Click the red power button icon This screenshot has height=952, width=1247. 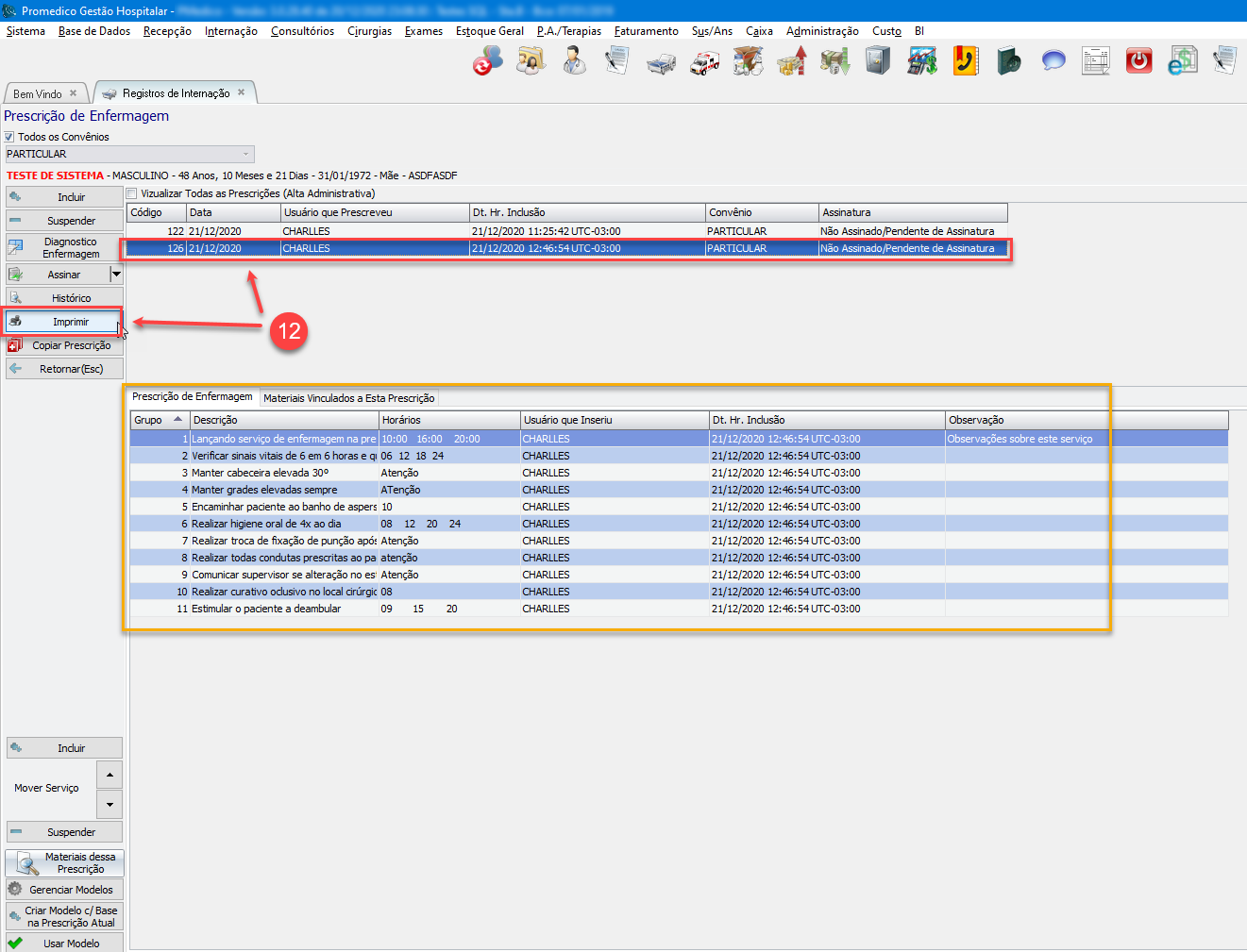tap(1138, 62)
